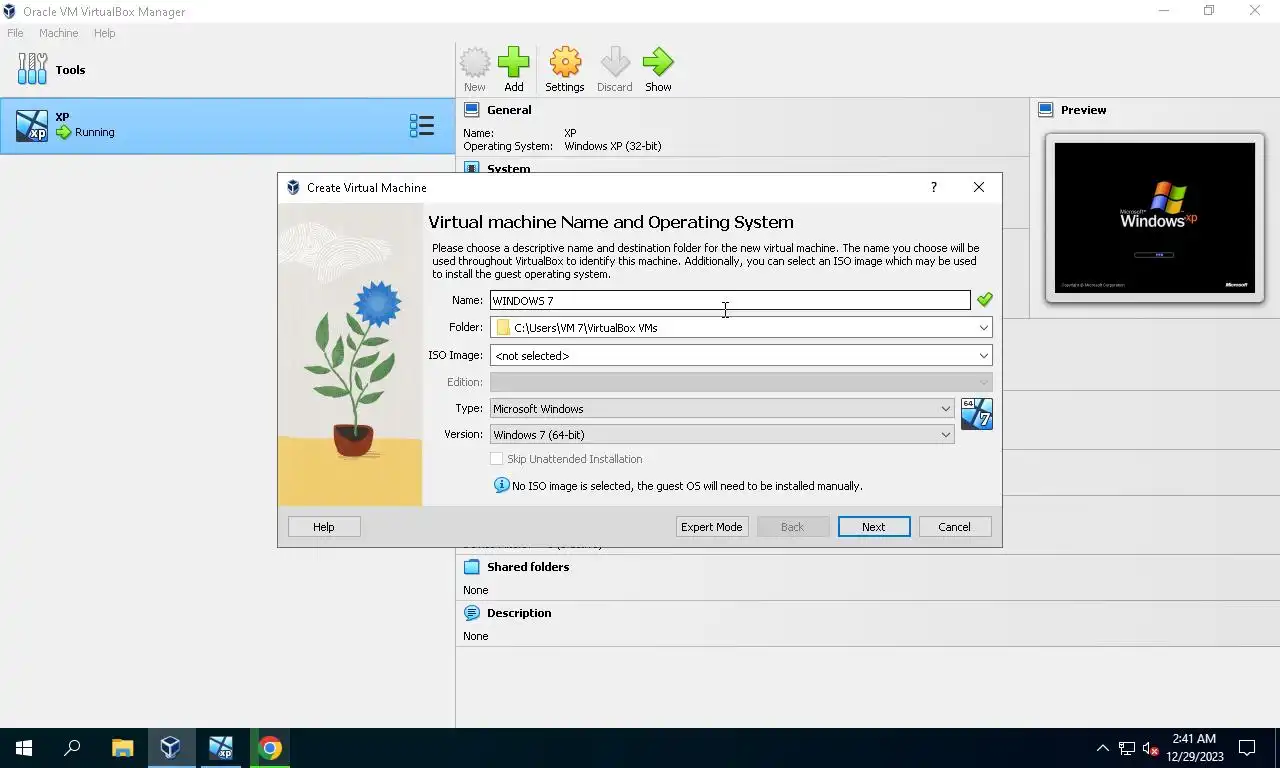Click the Description heading

click(x=519, y=613)
